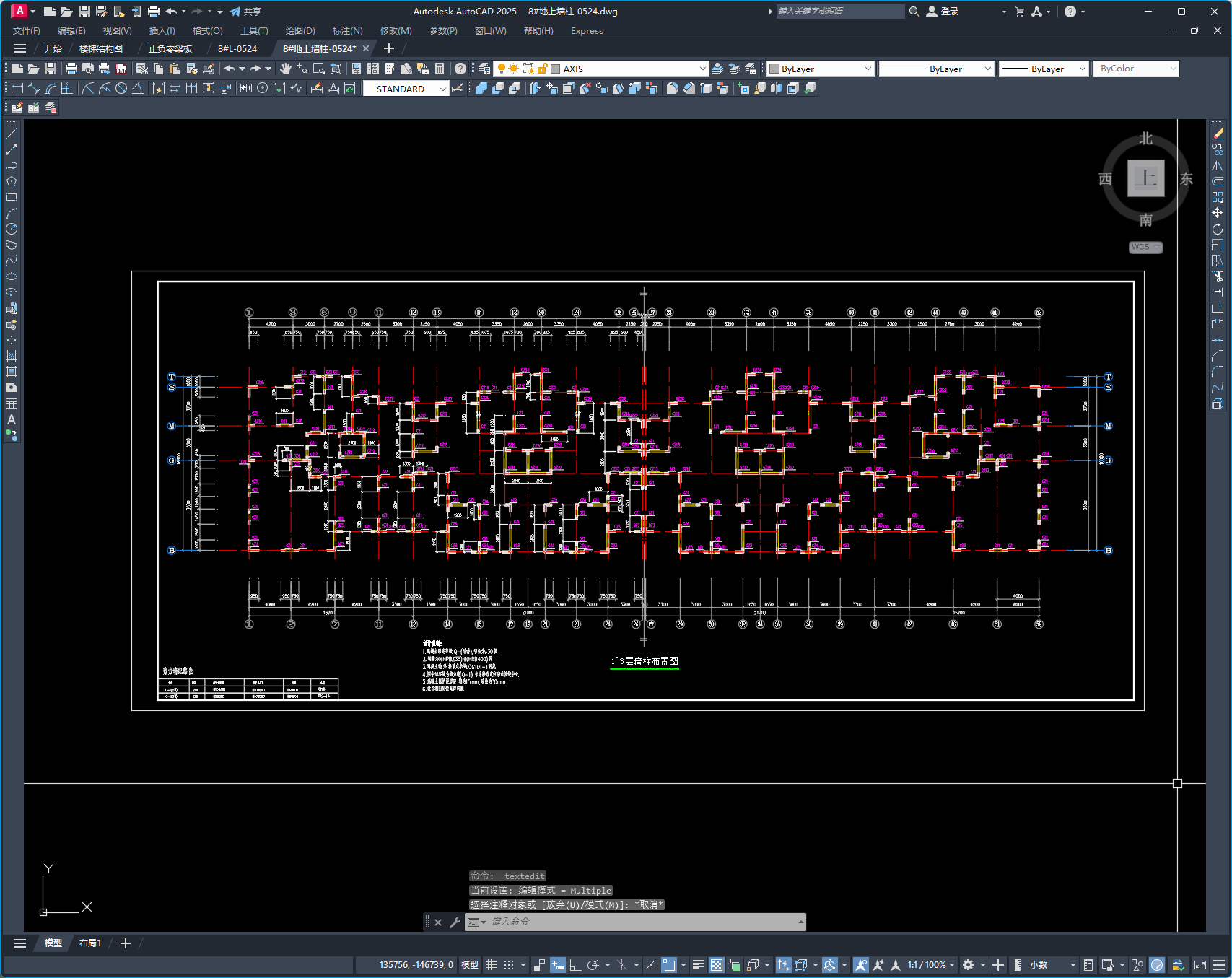The image size is (1232, 978).
Task: Expand the AutoCAD application menu arrow
Action: pyautogui.click(x=32, y=12)
